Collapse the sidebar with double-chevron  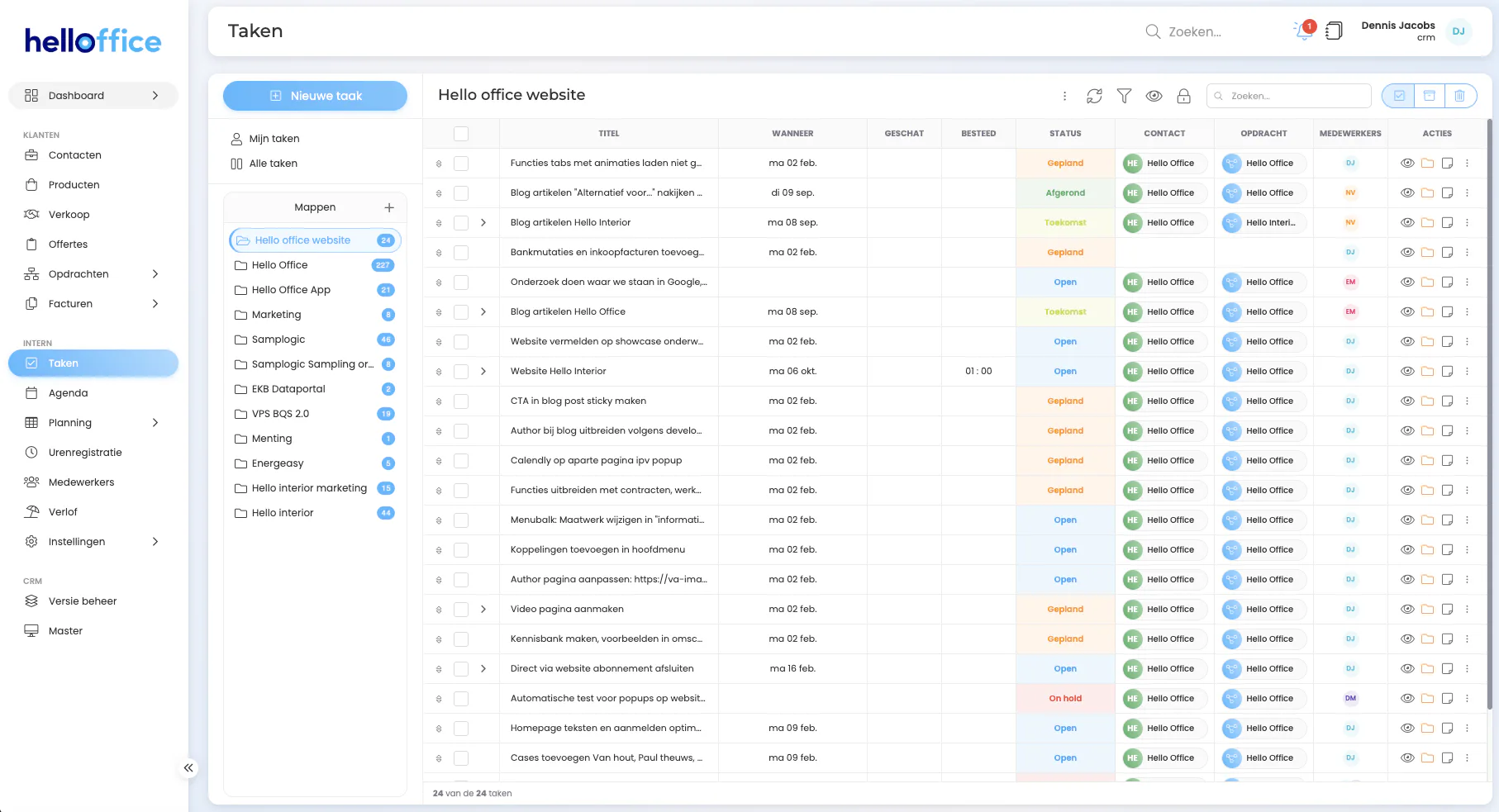[188, 768]
